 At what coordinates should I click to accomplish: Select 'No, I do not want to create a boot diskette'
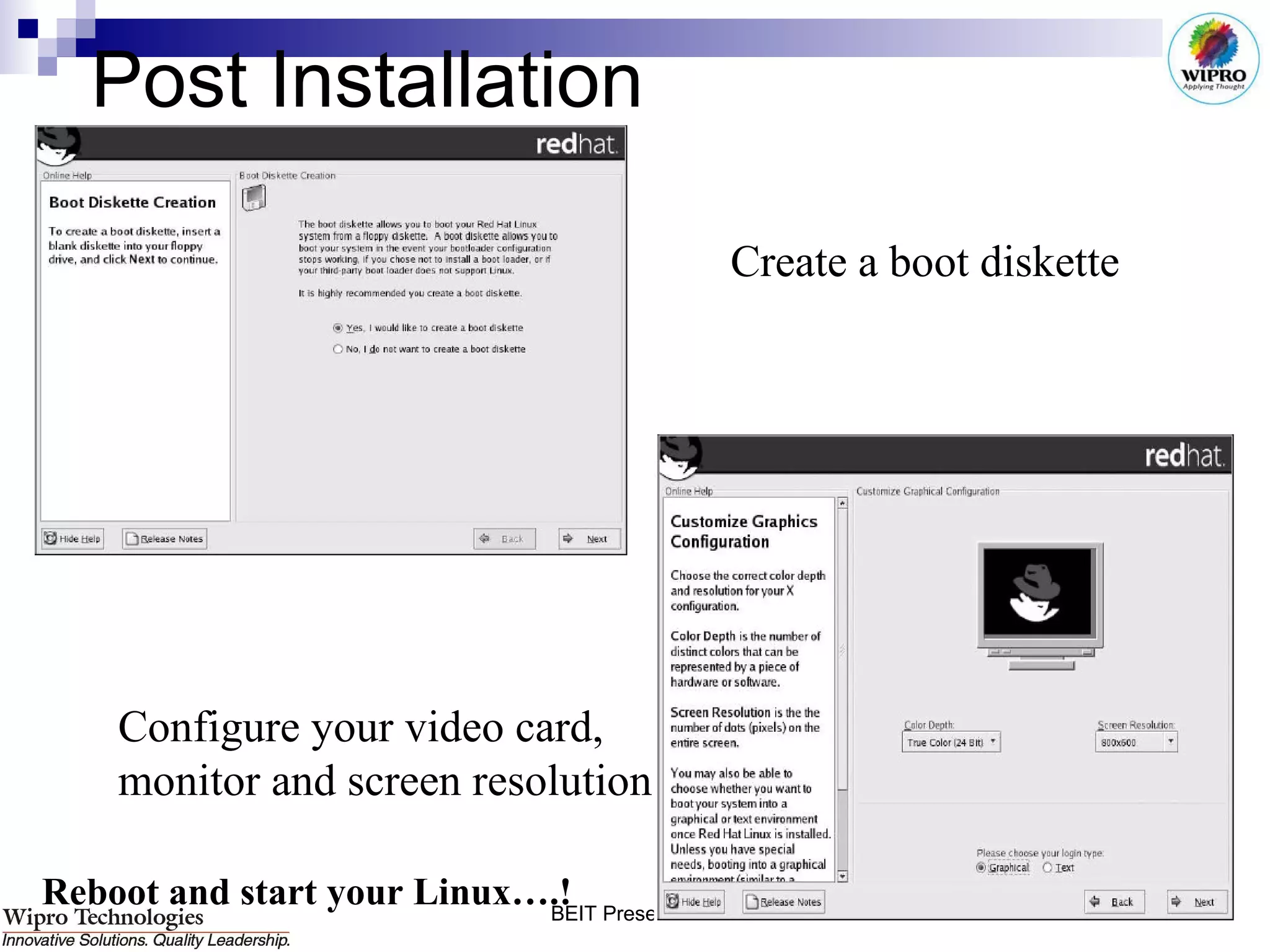click(x=429, y=349)
